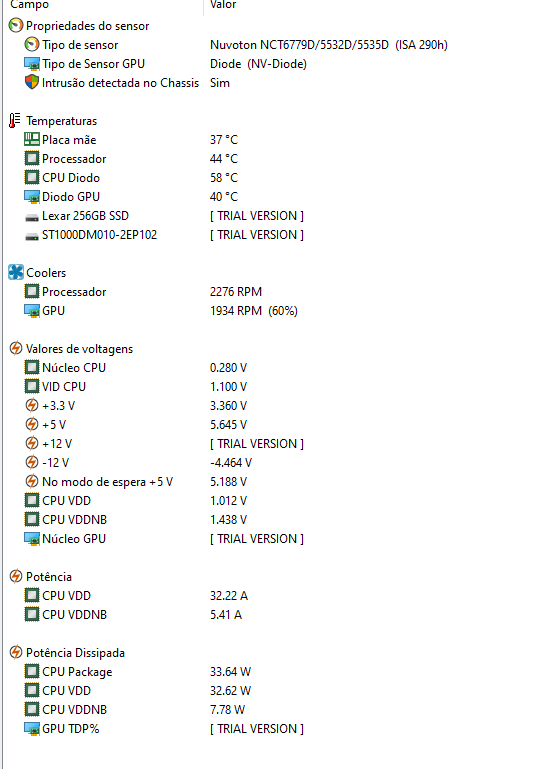Click the Valor column header
The width and height of the screenshot is (537, 769).
pyautogui.click(x=223, y=5)
